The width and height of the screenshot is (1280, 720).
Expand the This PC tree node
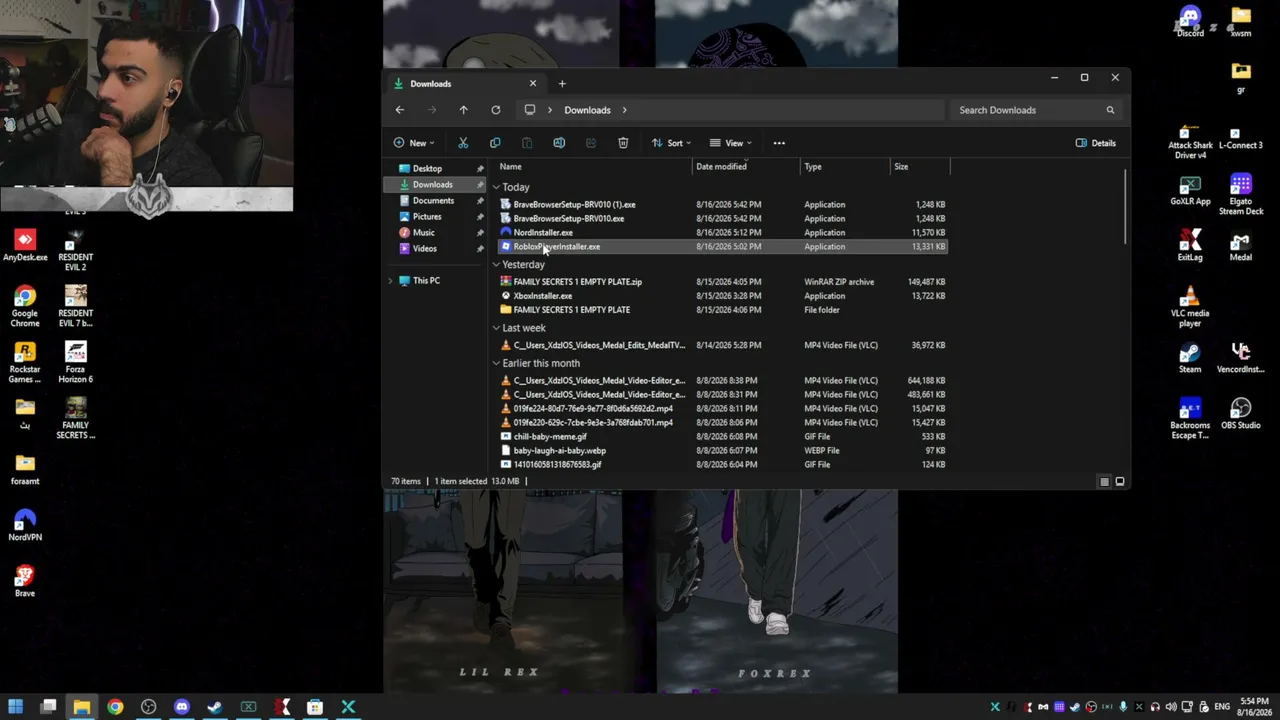(x=391, y=281)
